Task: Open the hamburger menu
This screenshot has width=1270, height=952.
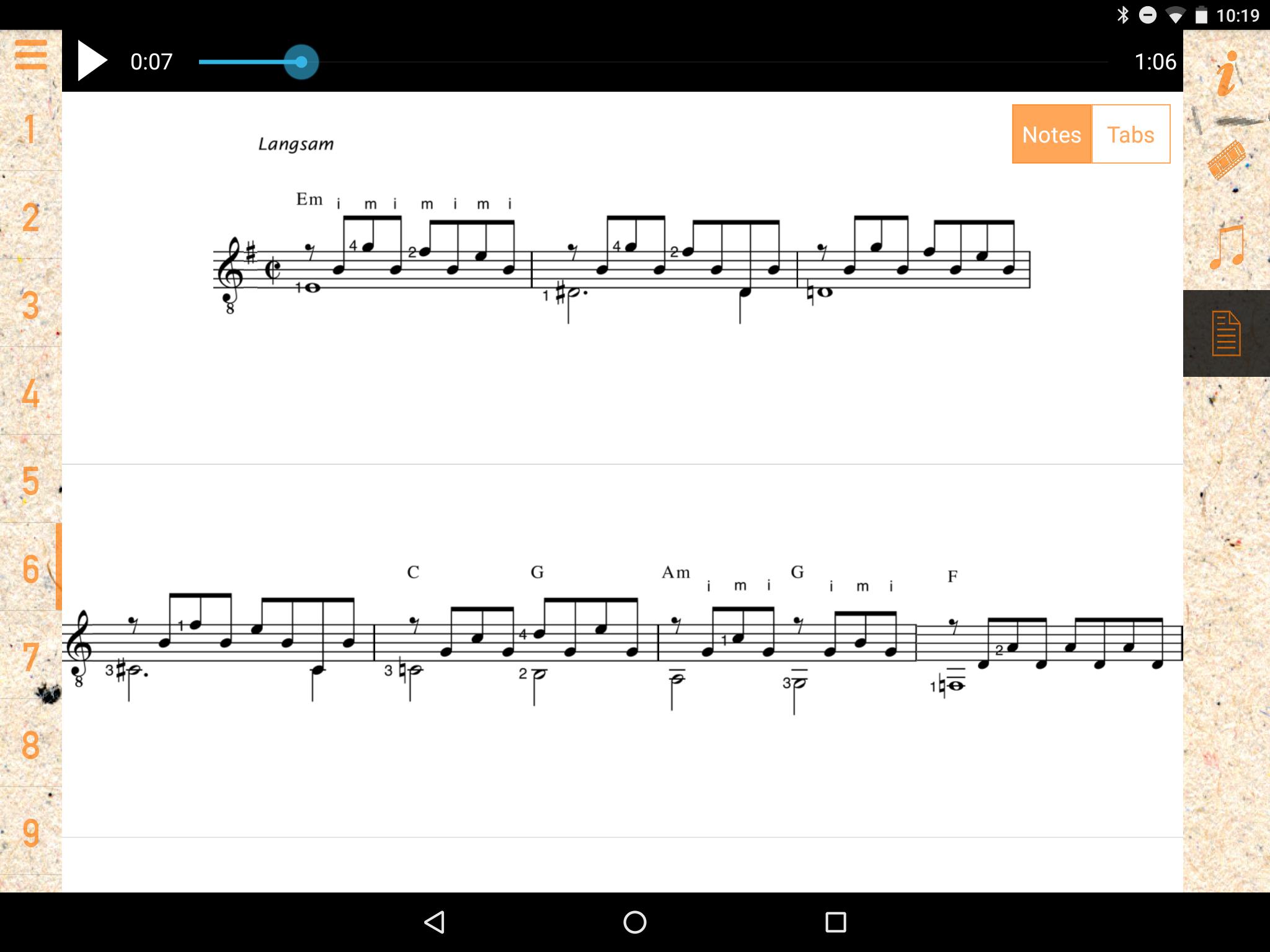Action: click(x=30, y=55)
